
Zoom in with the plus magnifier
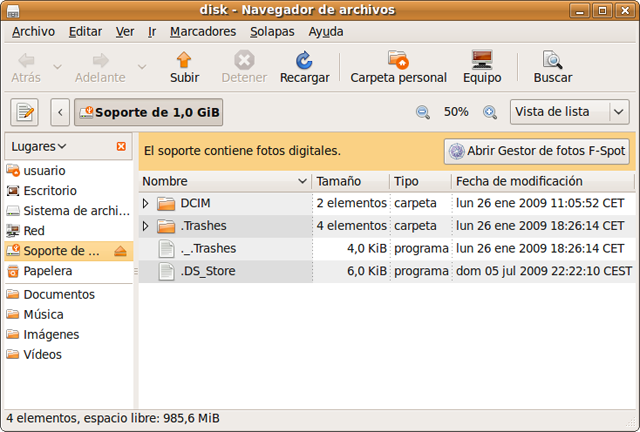coord(490,112)
